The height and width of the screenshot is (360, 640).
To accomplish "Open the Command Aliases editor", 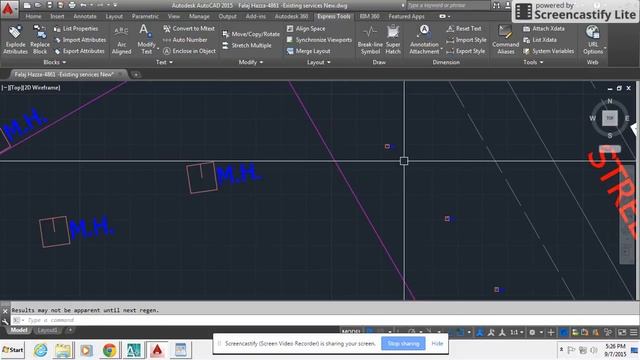I will click(x=505, y=39).
